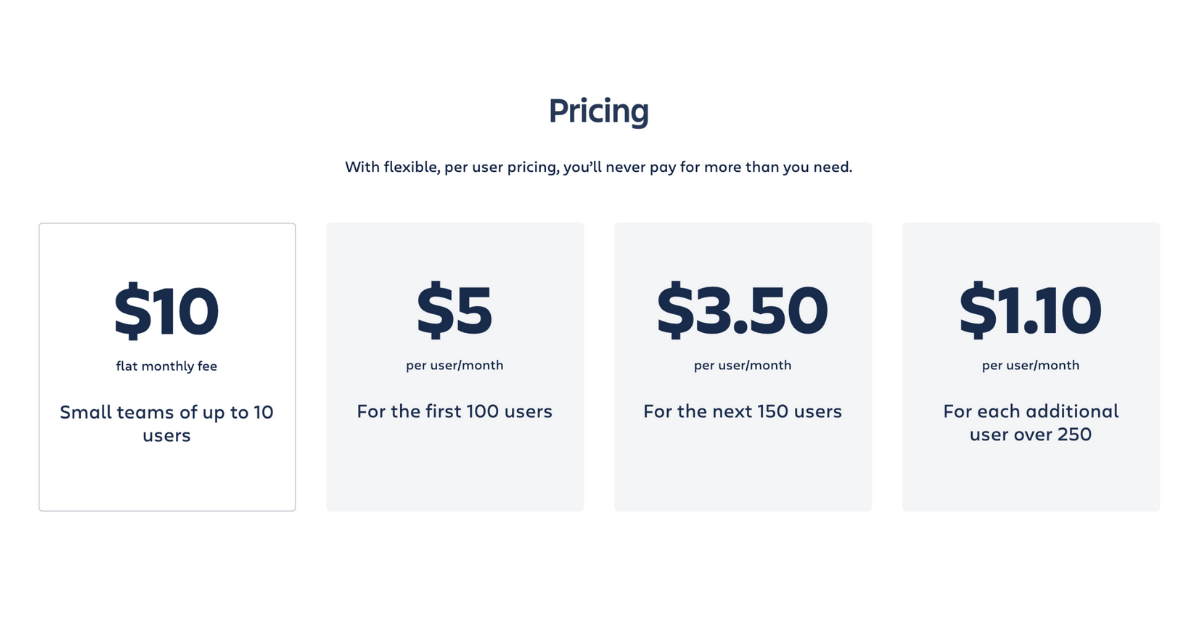This screenshot has width=1200, height=628.
Task: Click the $3.50 price text
Action: (x=743, y=311)
